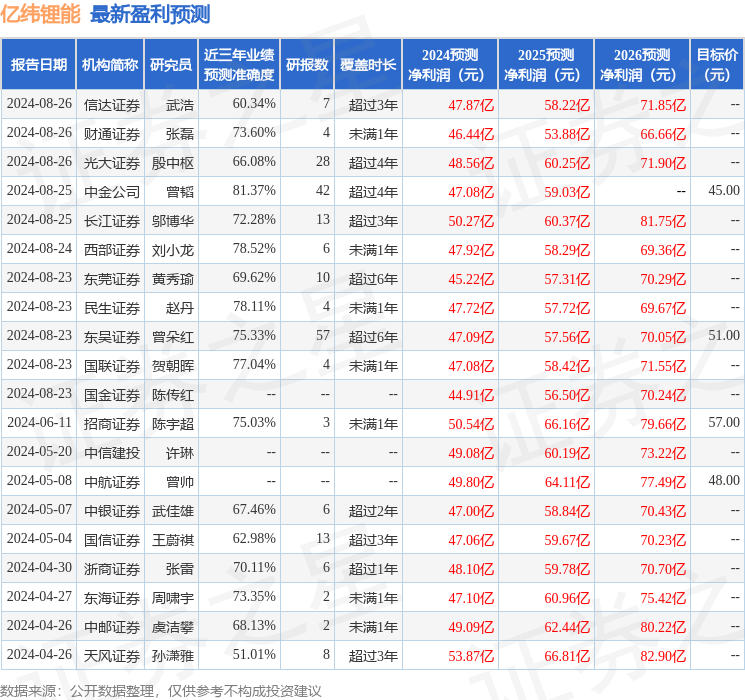Click 2026 profit value 81.75亿
Viewport: 745px width, 700px height.
coord(663,221)
